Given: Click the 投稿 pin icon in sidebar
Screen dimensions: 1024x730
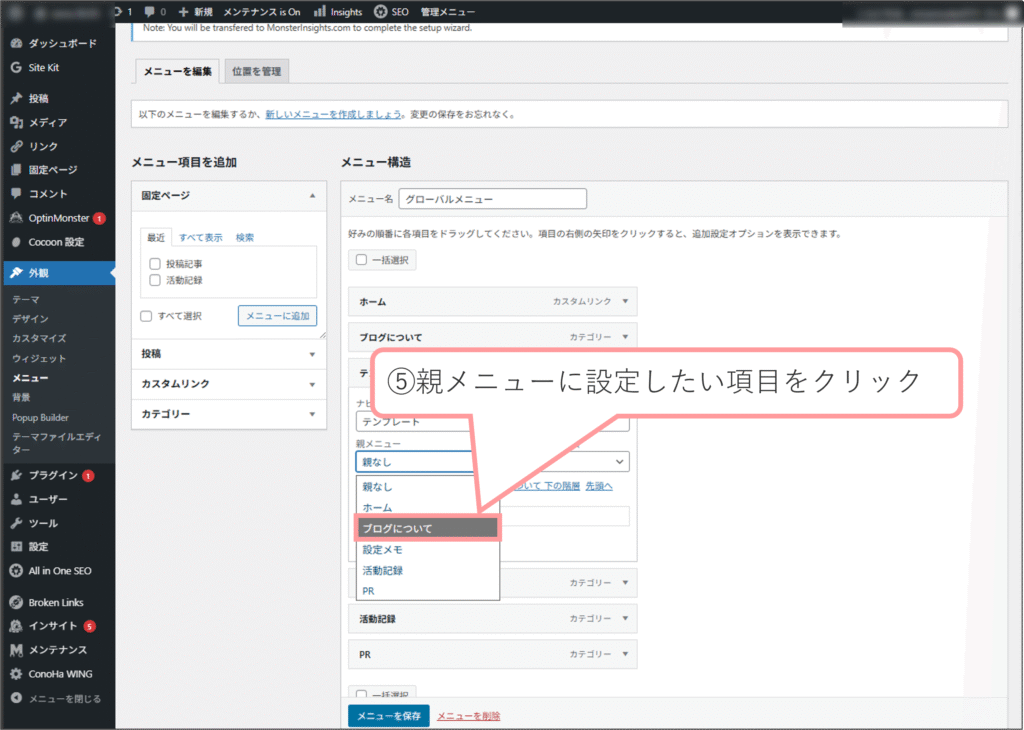Looking at the screenshot, I should (16, 99).
